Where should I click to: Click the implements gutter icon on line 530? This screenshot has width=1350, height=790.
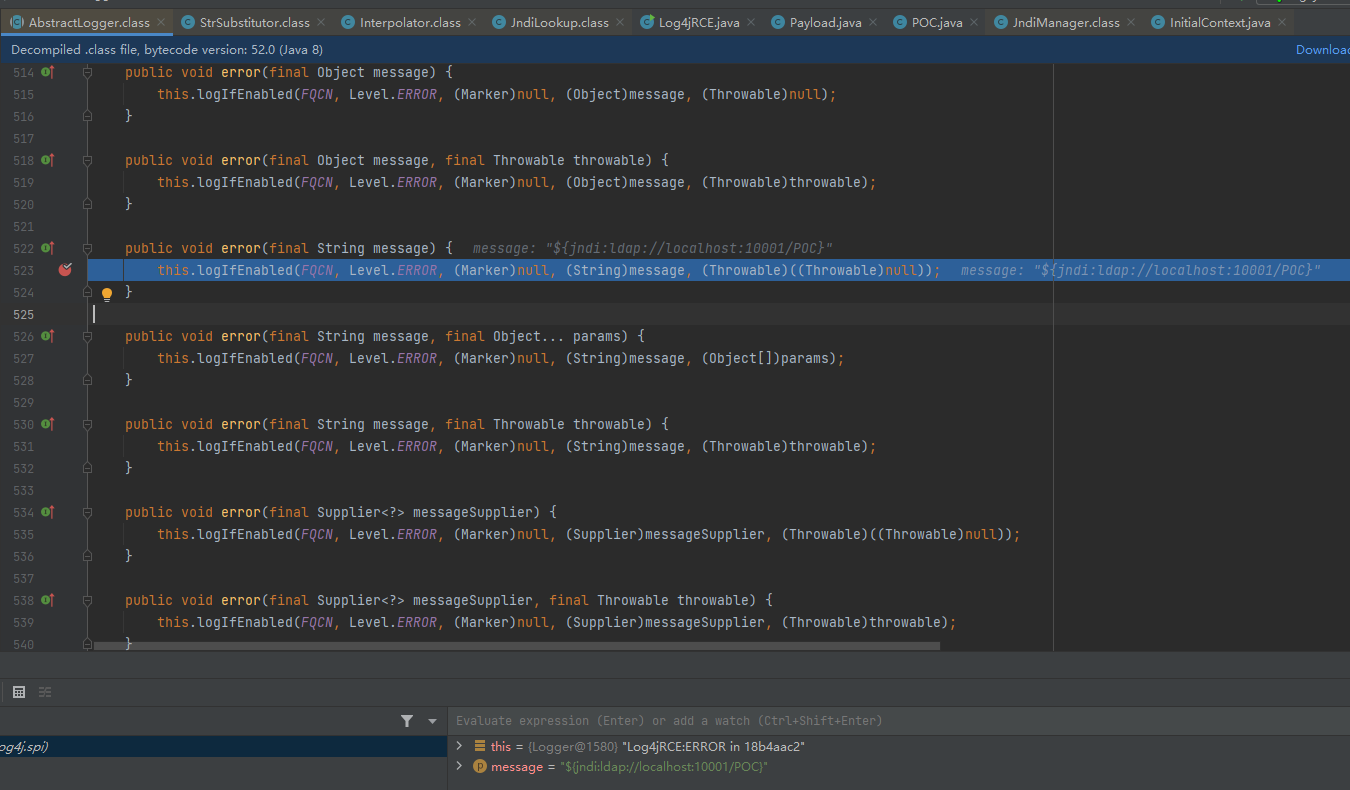tap(47, 424)
